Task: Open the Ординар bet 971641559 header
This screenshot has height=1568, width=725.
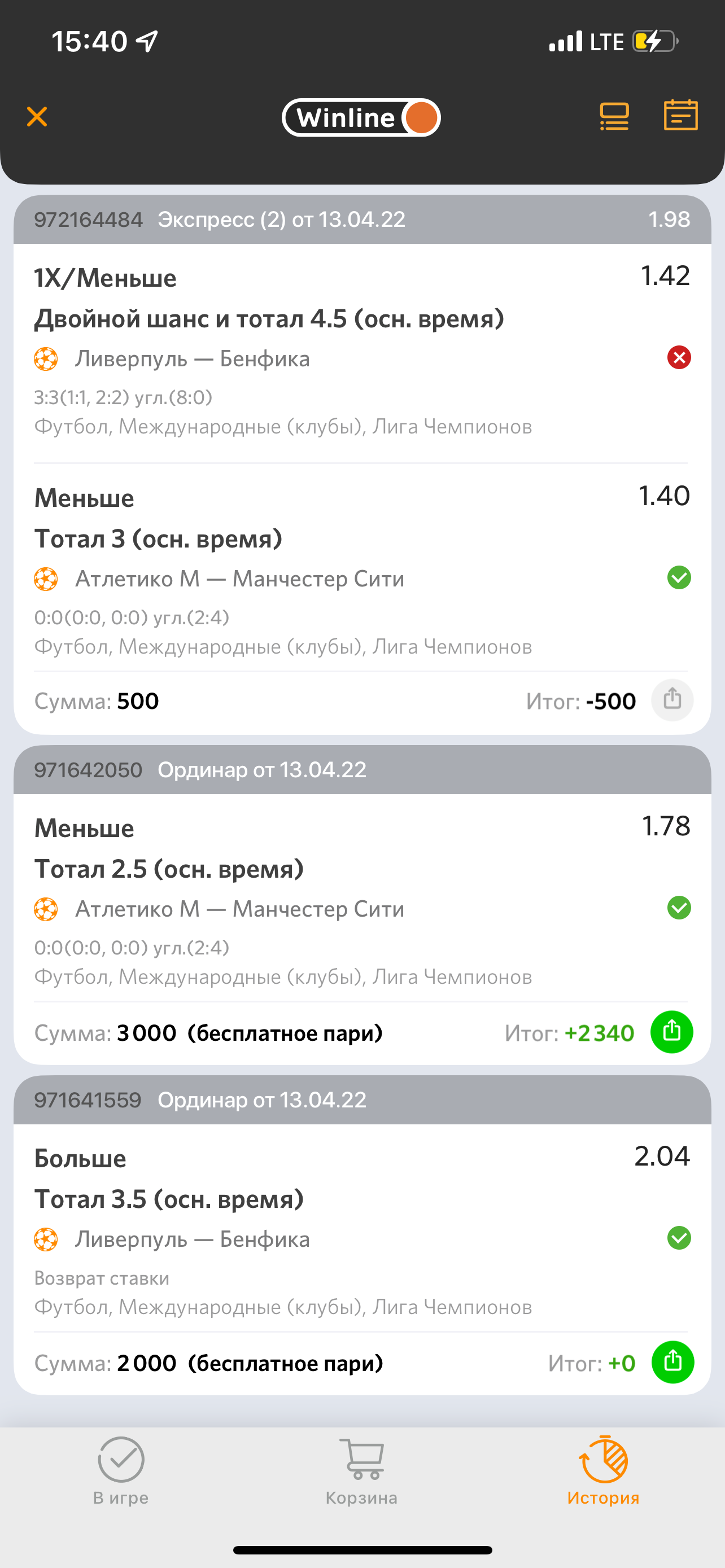Action: tap(362, 1100)
